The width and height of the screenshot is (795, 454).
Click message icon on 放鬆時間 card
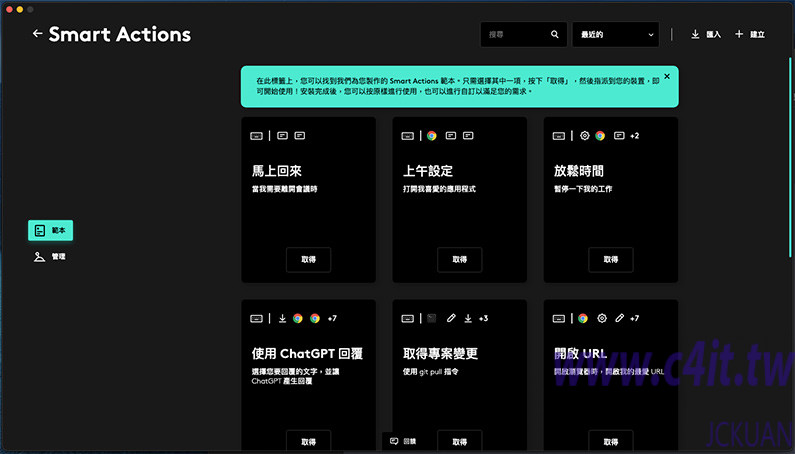point(619,135)
